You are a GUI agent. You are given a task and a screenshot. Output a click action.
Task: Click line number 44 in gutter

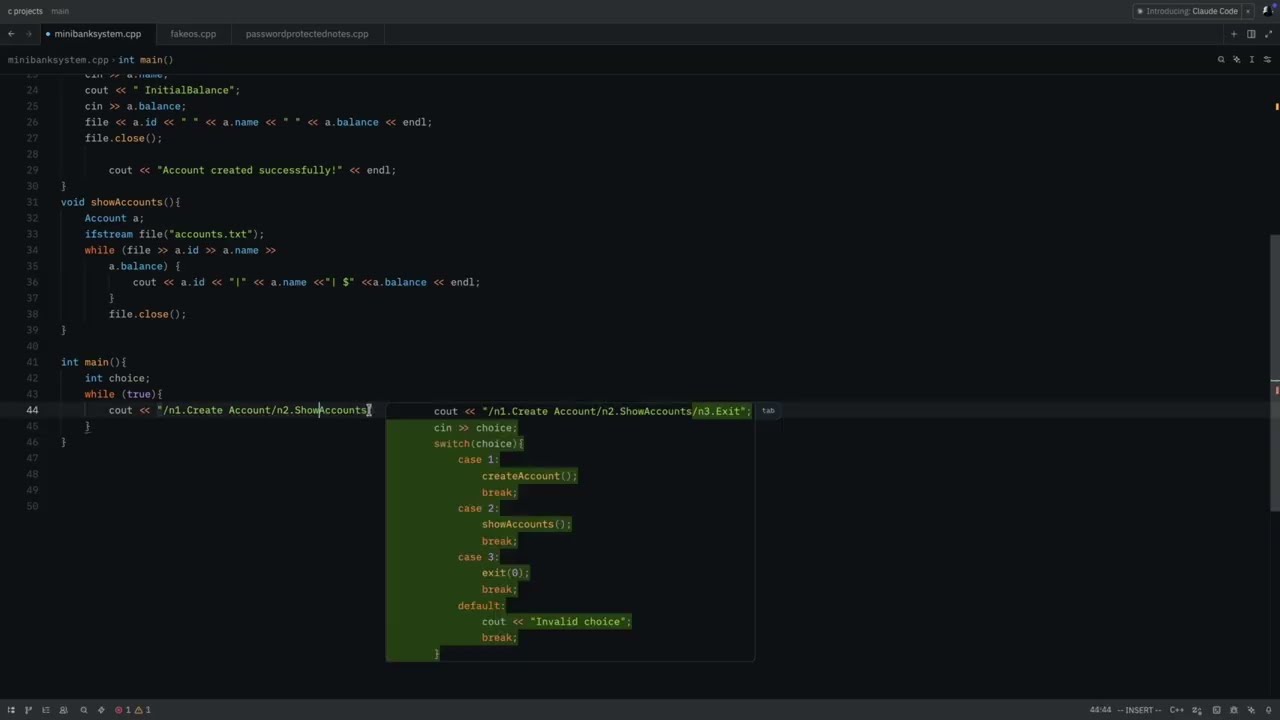(32, 410)
